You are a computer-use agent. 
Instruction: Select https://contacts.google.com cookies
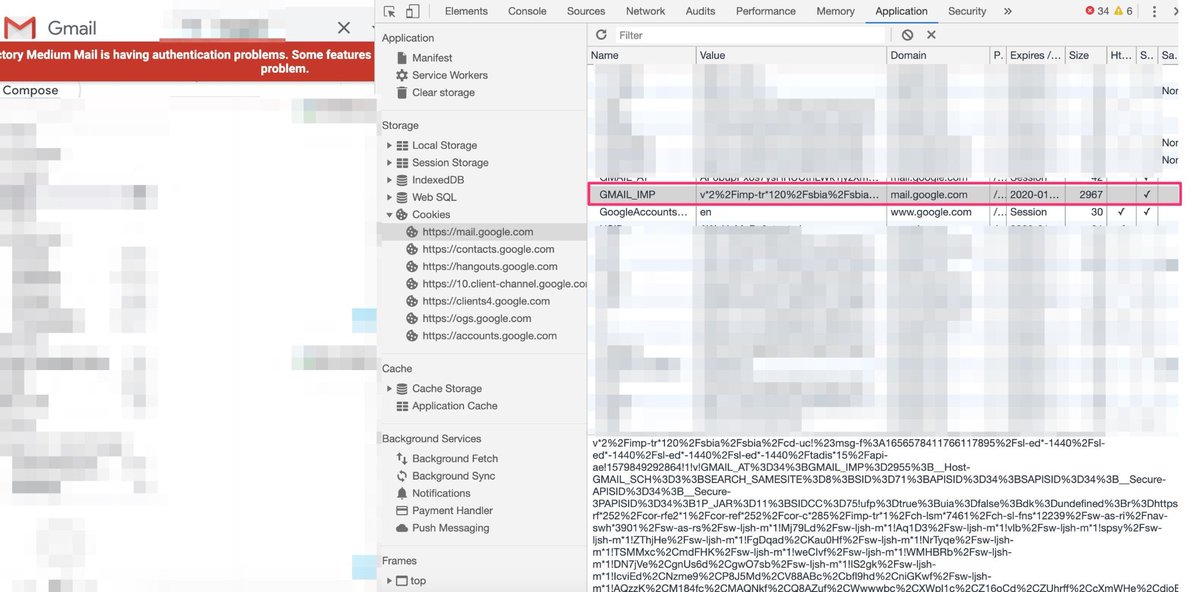click(x=488, y=249)
